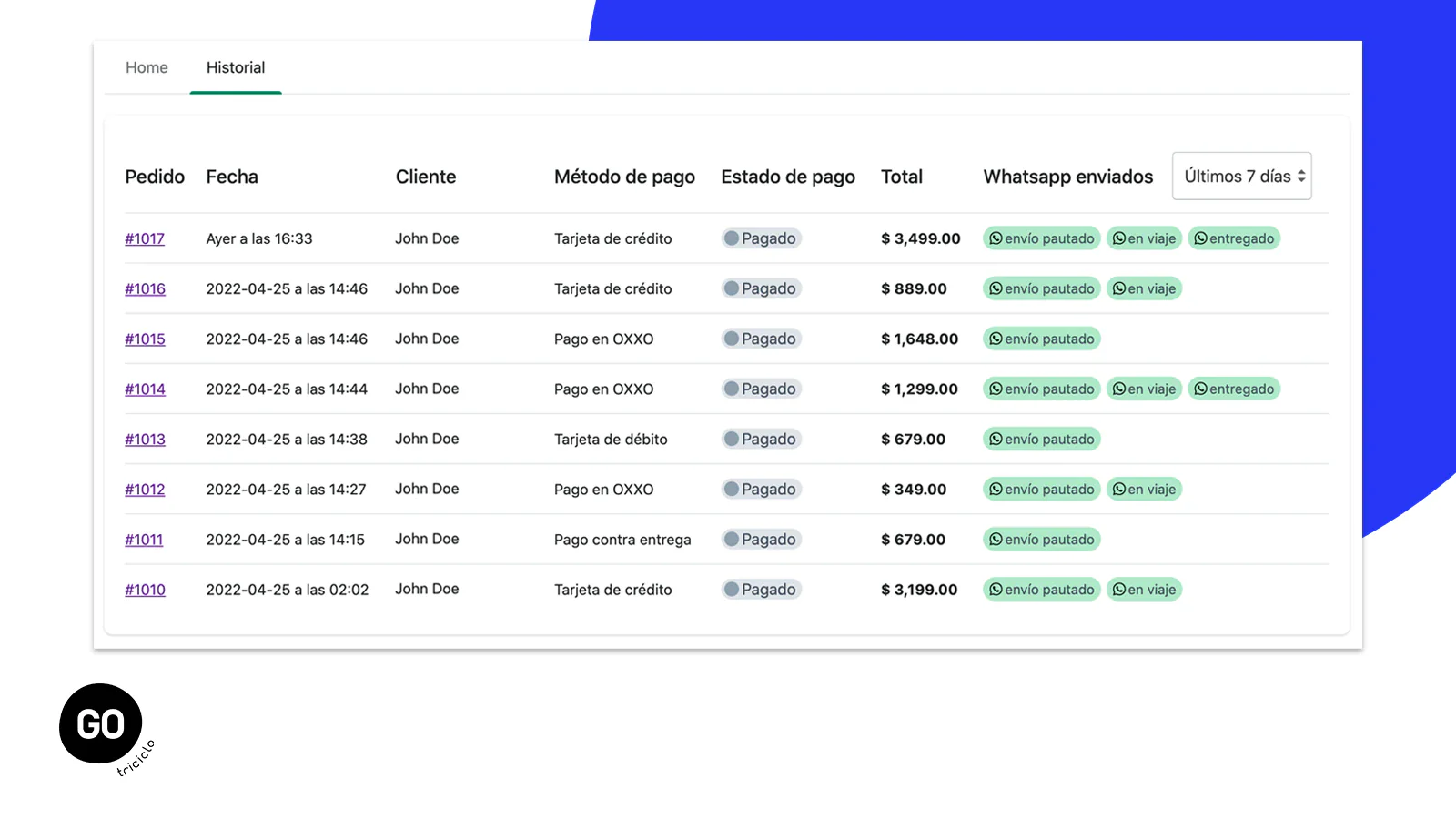The image size is (1456, 819).
Task: Switch to the Home tab
Action: click(147, 67)
